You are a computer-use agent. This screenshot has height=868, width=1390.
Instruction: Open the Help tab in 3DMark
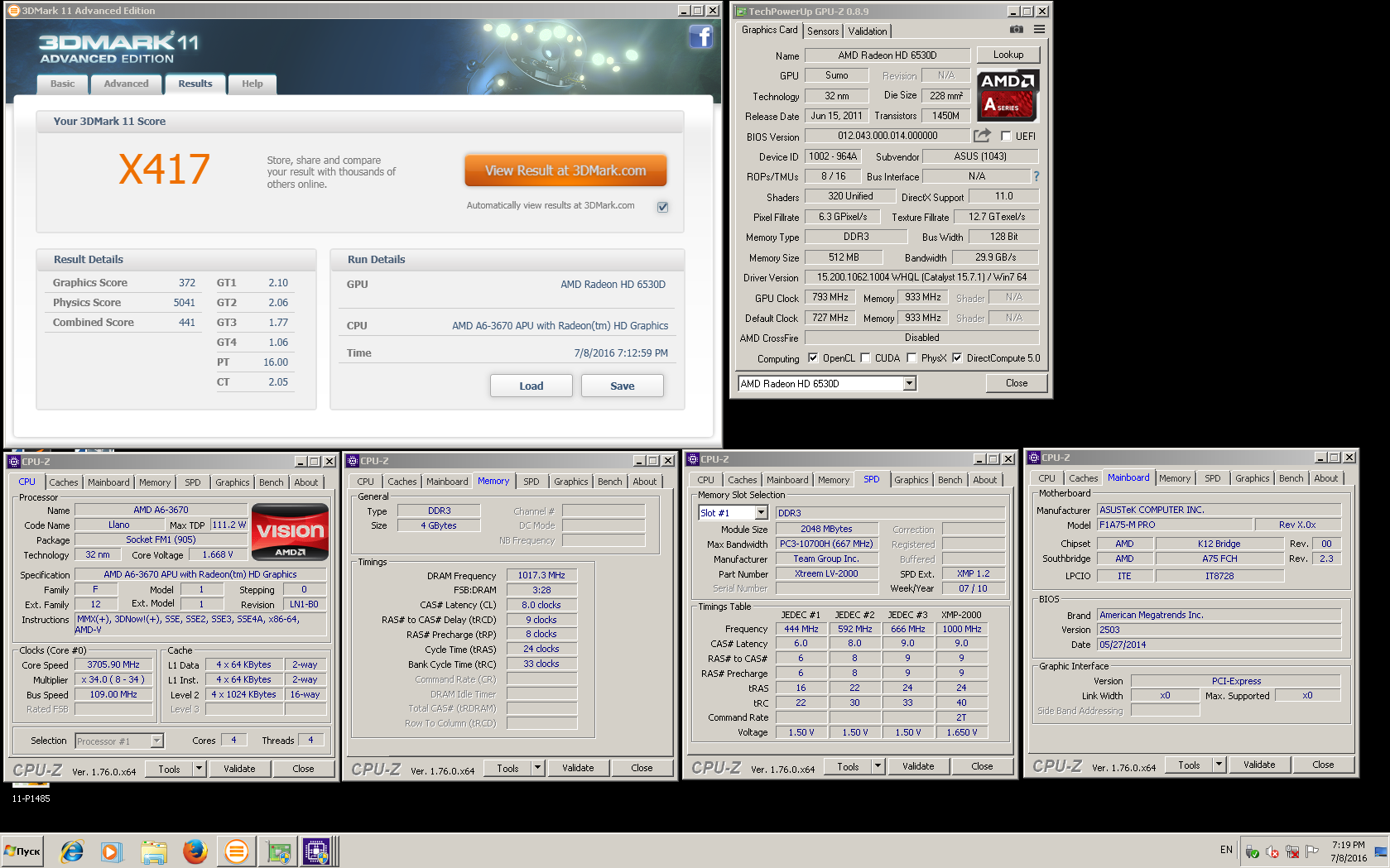tap(253, 84)
